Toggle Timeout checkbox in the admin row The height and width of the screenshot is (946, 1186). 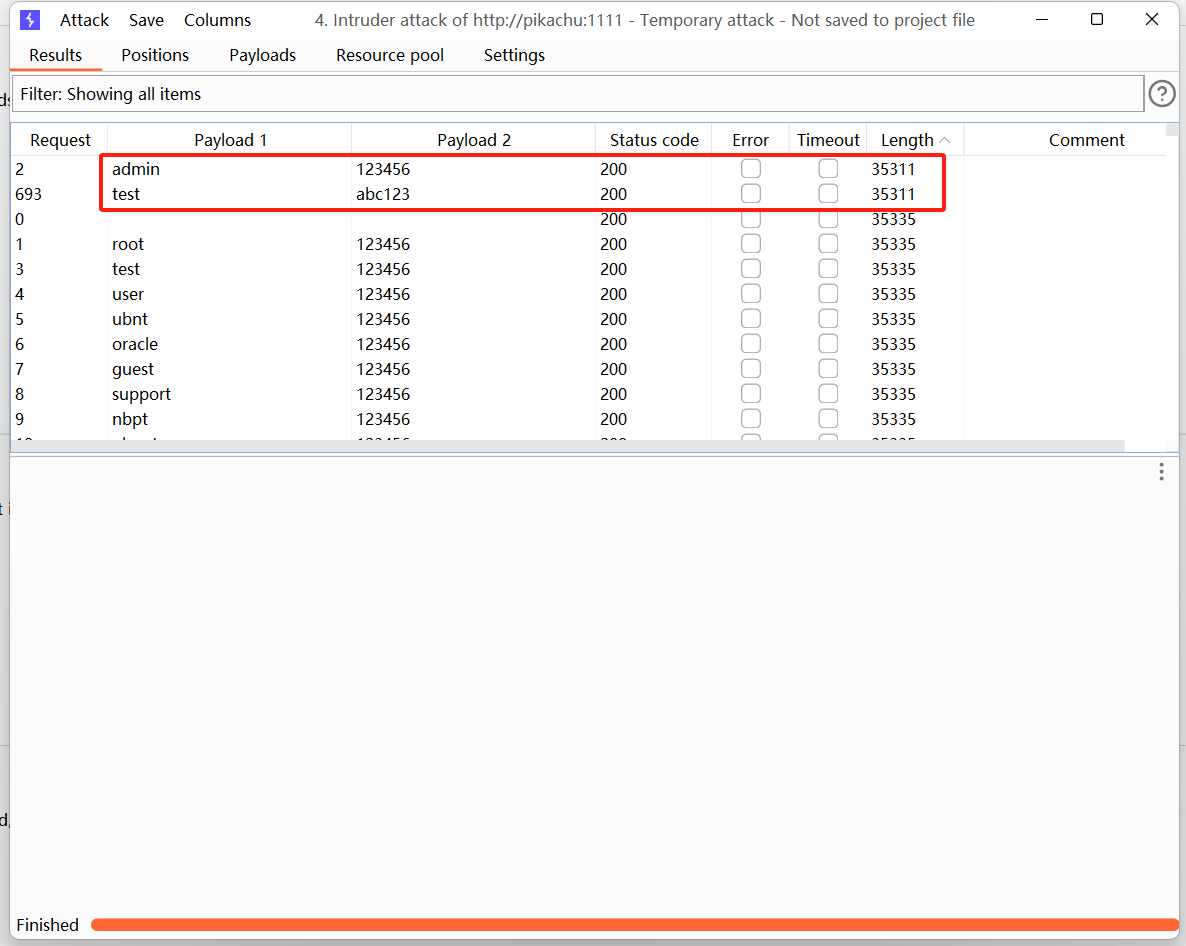pos(828,169)
